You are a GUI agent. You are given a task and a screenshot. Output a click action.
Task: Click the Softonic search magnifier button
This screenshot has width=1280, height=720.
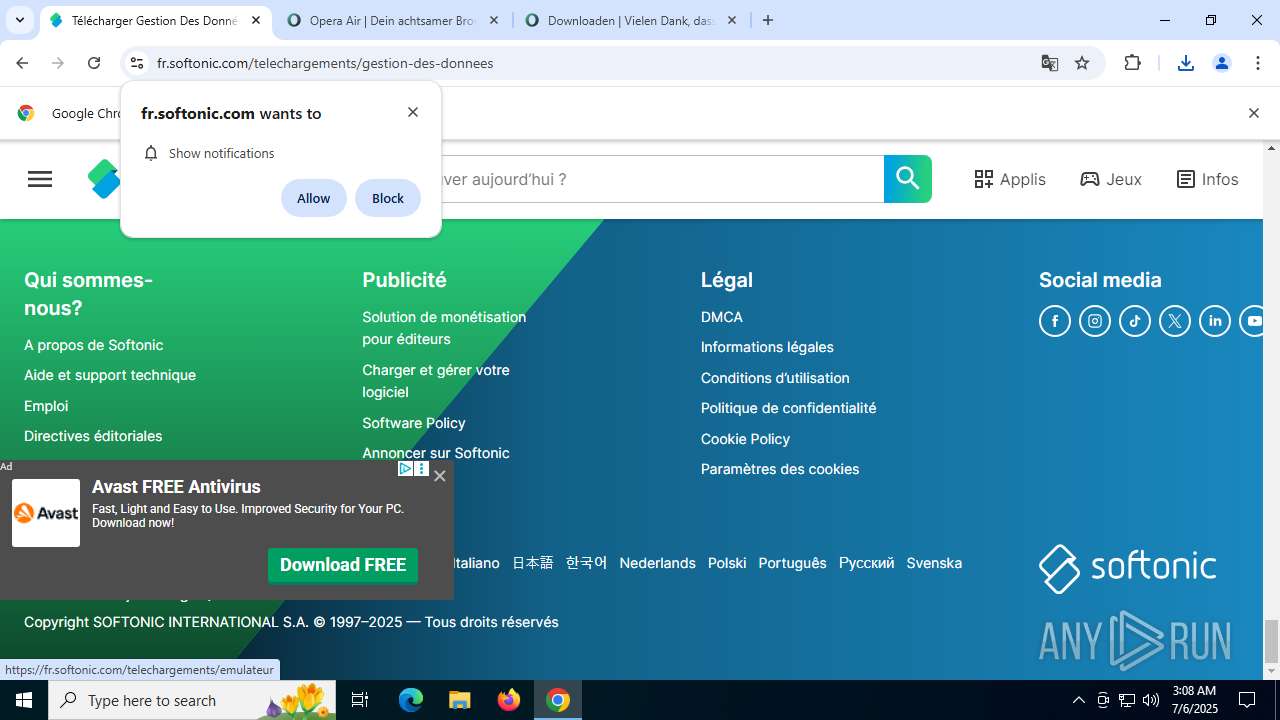pyautogui.click(x=908, y=179)
